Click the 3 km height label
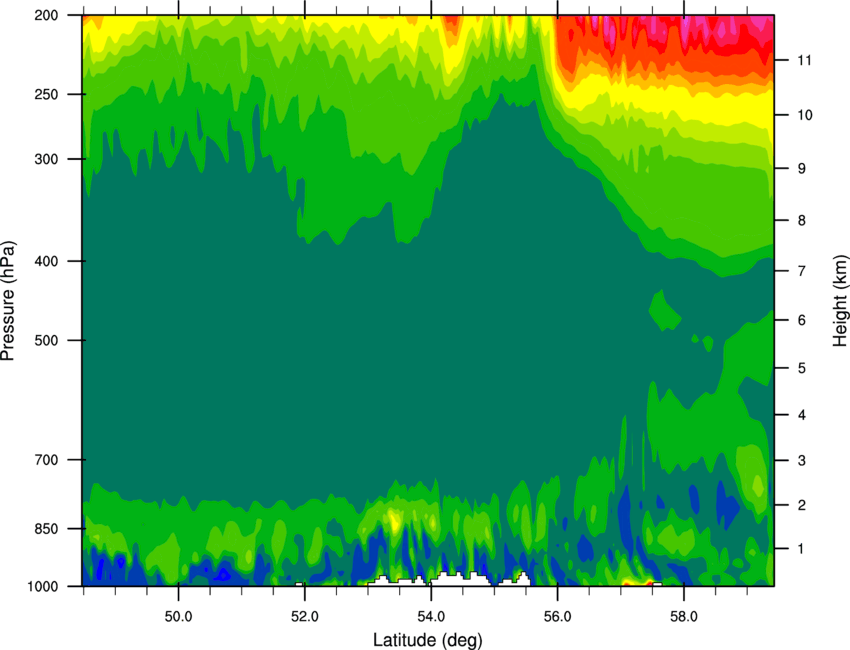This screenshot has height=650, width=850. pyautogui.click(x=802, y=461)
